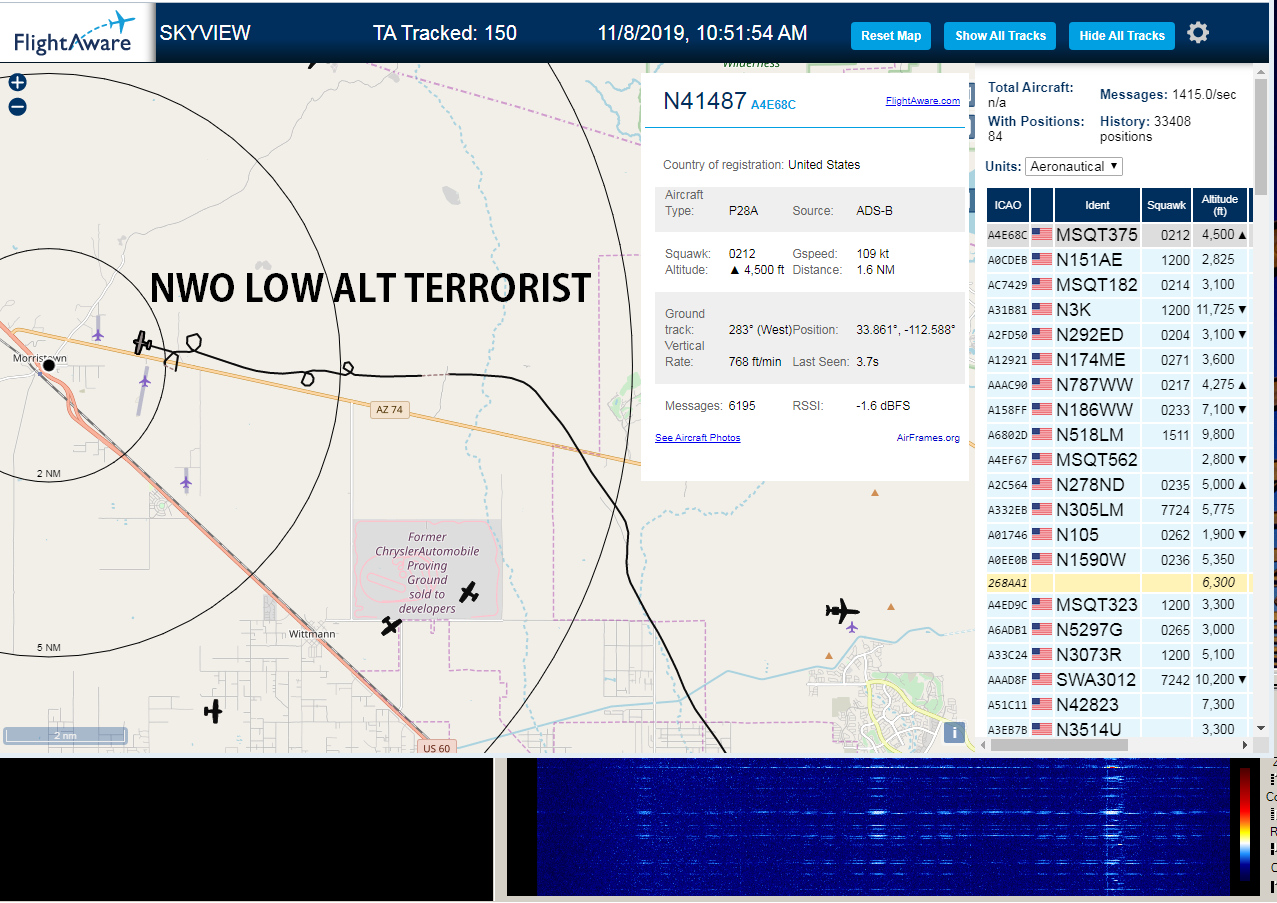The image size is (1277, 903).
Task: Click the US 60 road shield
Action: coord(436,748)
